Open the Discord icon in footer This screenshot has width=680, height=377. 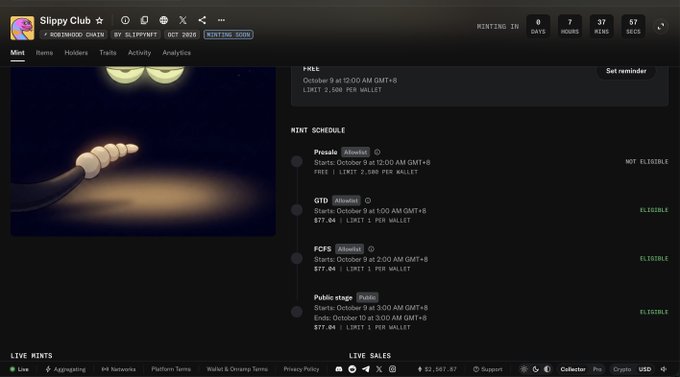(x=339, y=369)
